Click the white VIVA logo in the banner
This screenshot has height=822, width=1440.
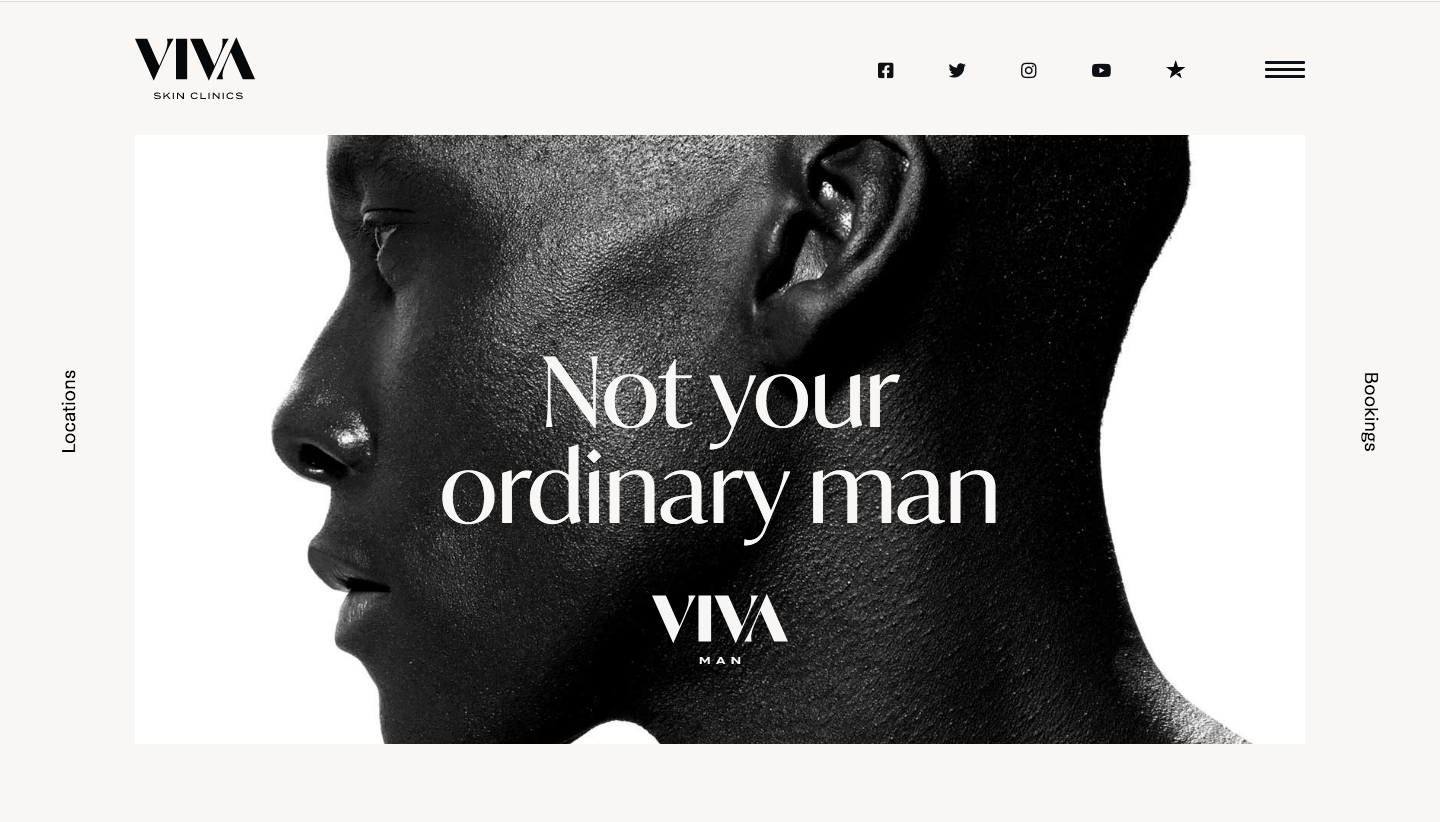tap(720, 618)
